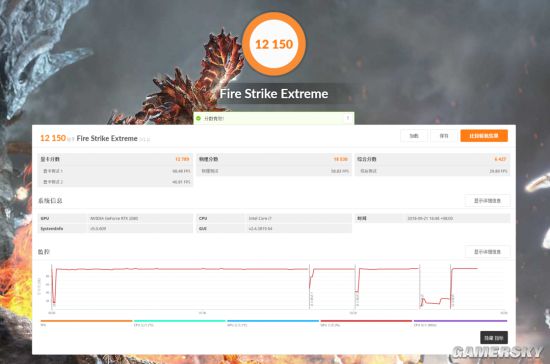Select the graphics score header row

[x=115, y=159]
